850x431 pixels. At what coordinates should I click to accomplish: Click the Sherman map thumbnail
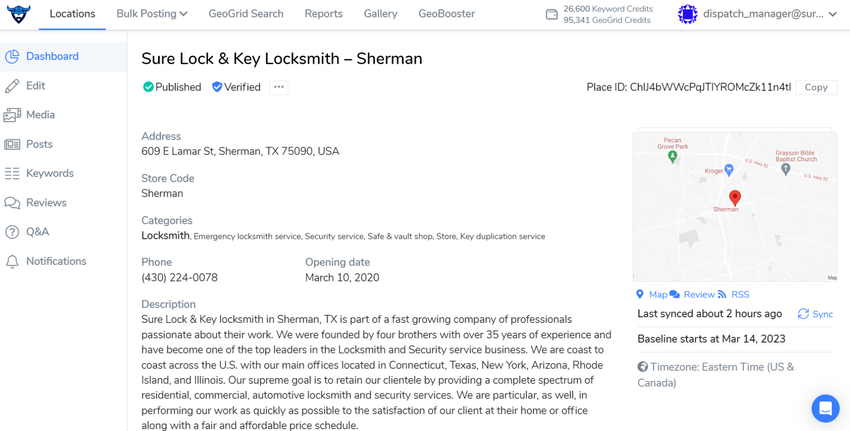(735, 207)
